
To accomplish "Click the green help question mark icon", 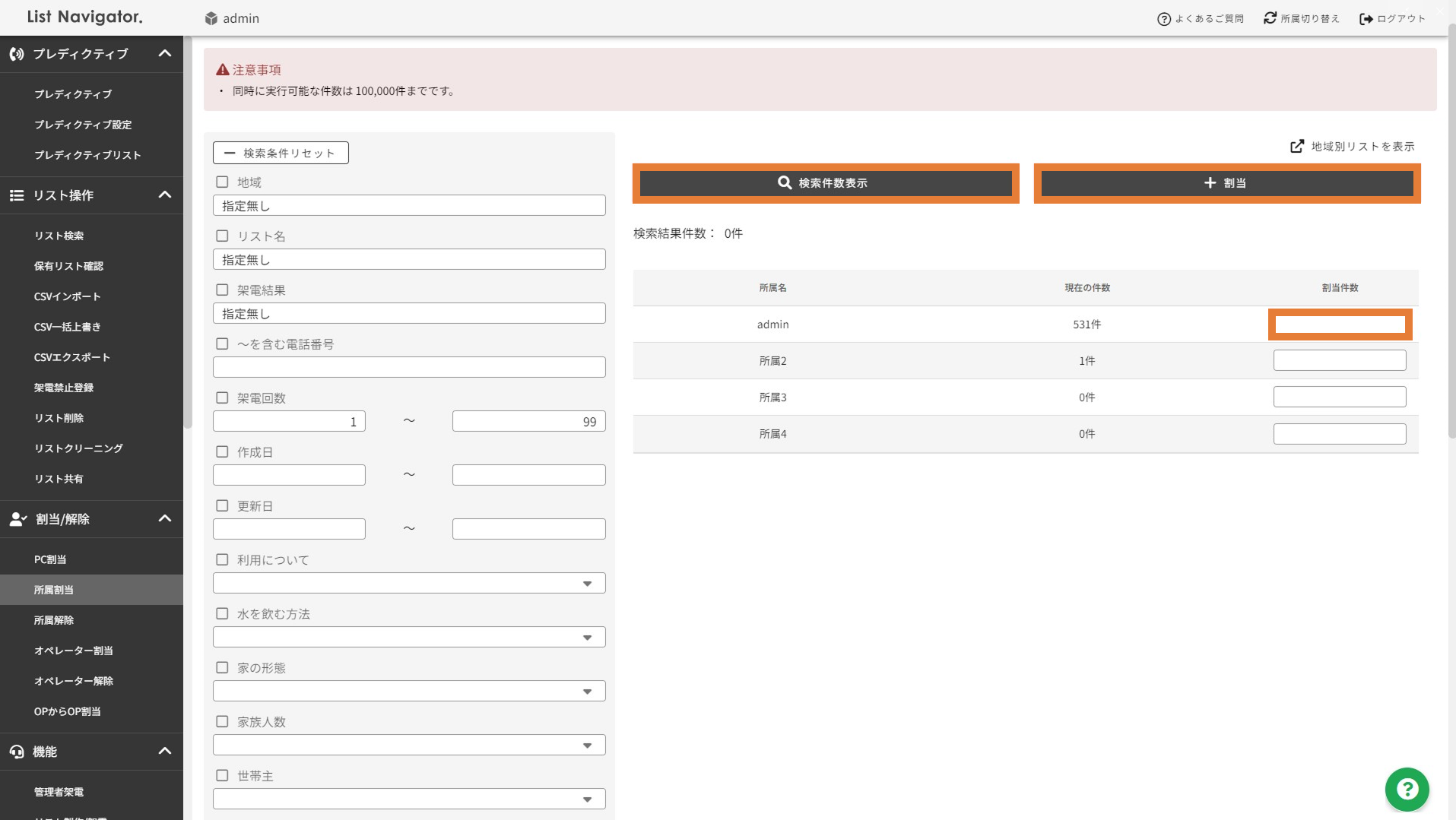I will click(x=1407, y=789).
